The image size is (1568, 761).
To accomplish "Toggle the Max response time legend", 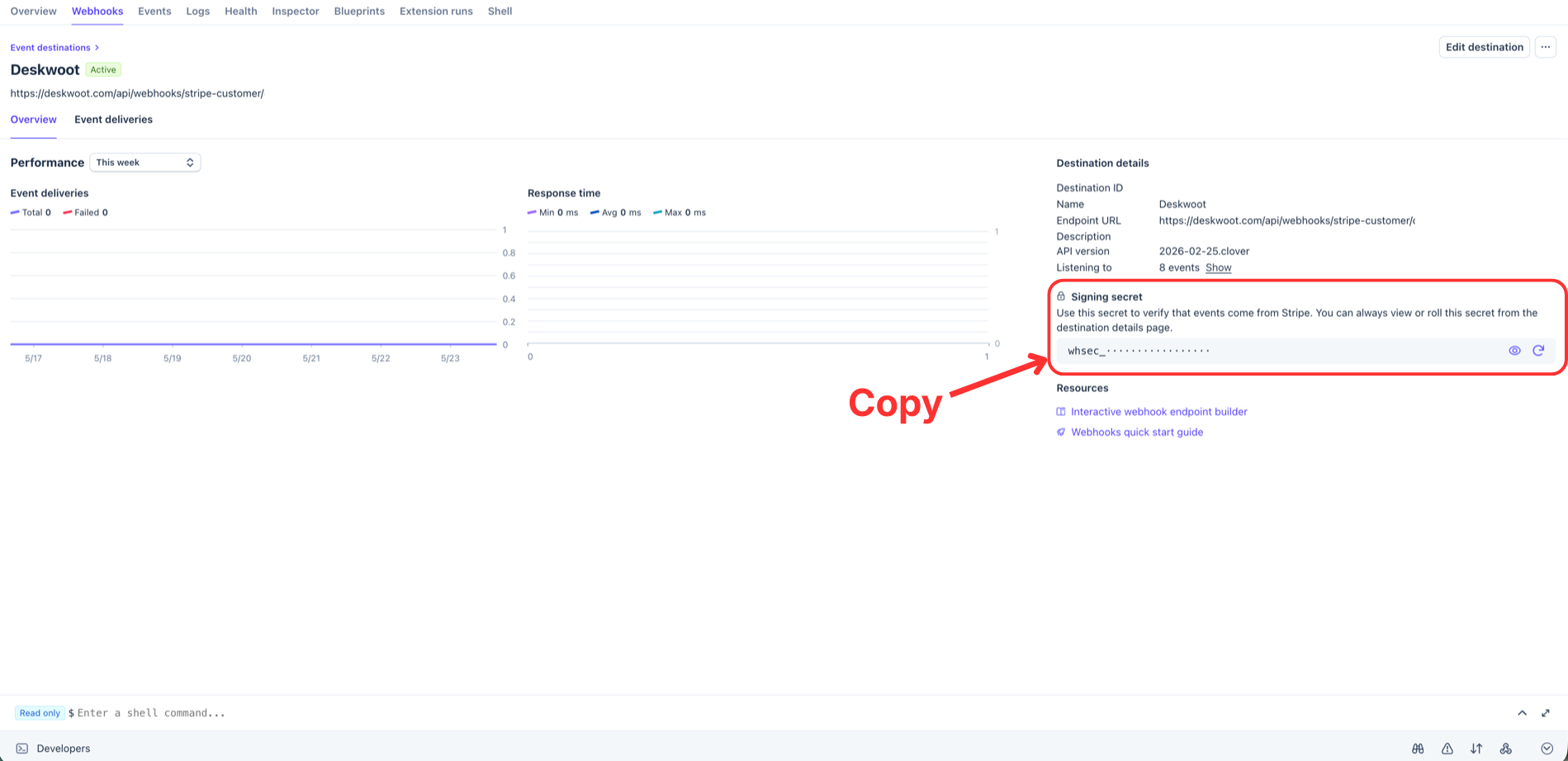I will (x=680, y=213).
